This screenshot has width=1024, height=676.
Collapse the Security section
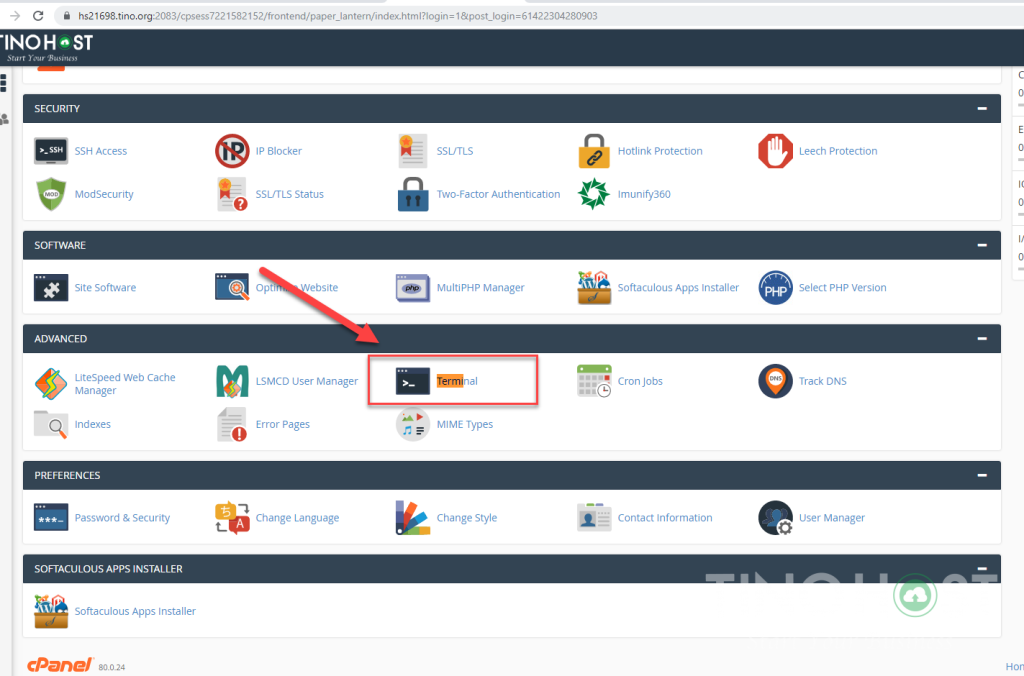pos(982,108)
